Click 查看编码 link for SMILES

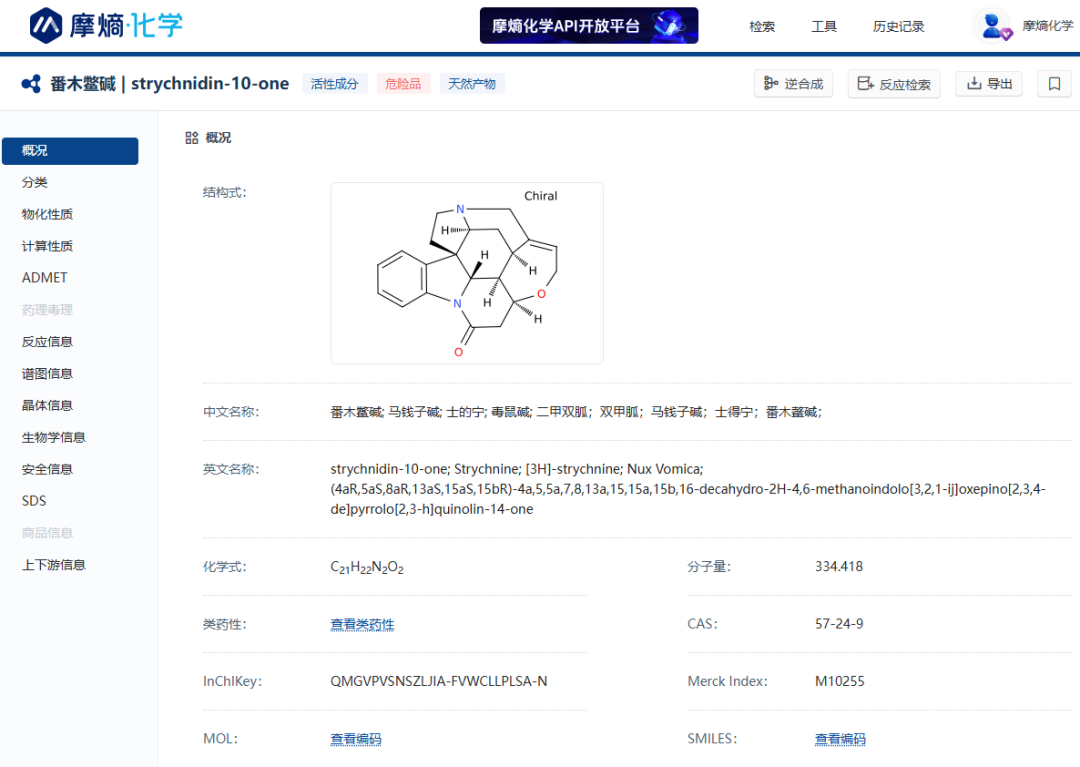[840, 740]
